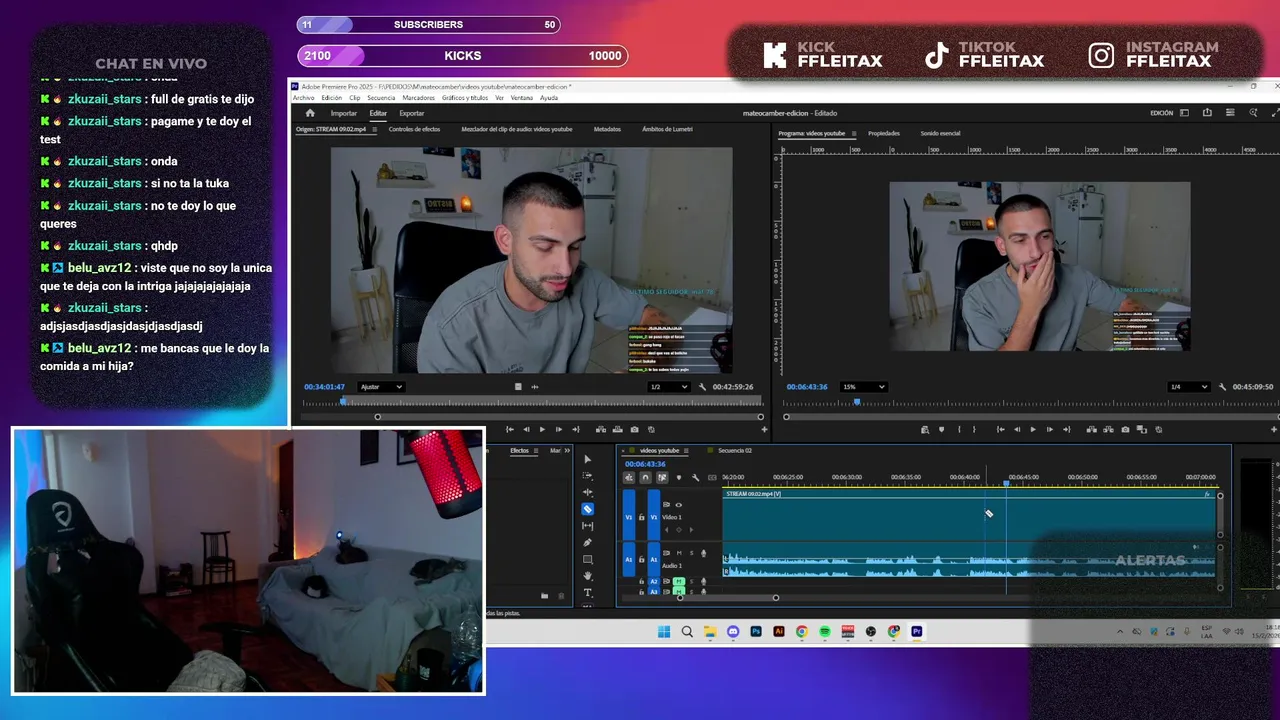Viewport: 1280px width, 720px height.
Task: Switch to Controles de efectos tab
Action: click(x=414, y=129)
